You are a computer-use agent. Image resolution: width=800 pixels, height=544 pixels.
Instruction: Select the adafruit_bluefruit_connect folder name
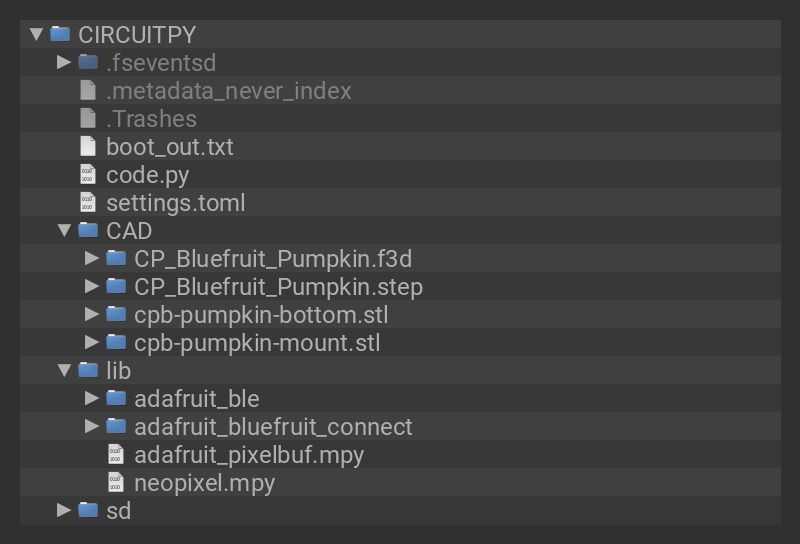[273, 426]
